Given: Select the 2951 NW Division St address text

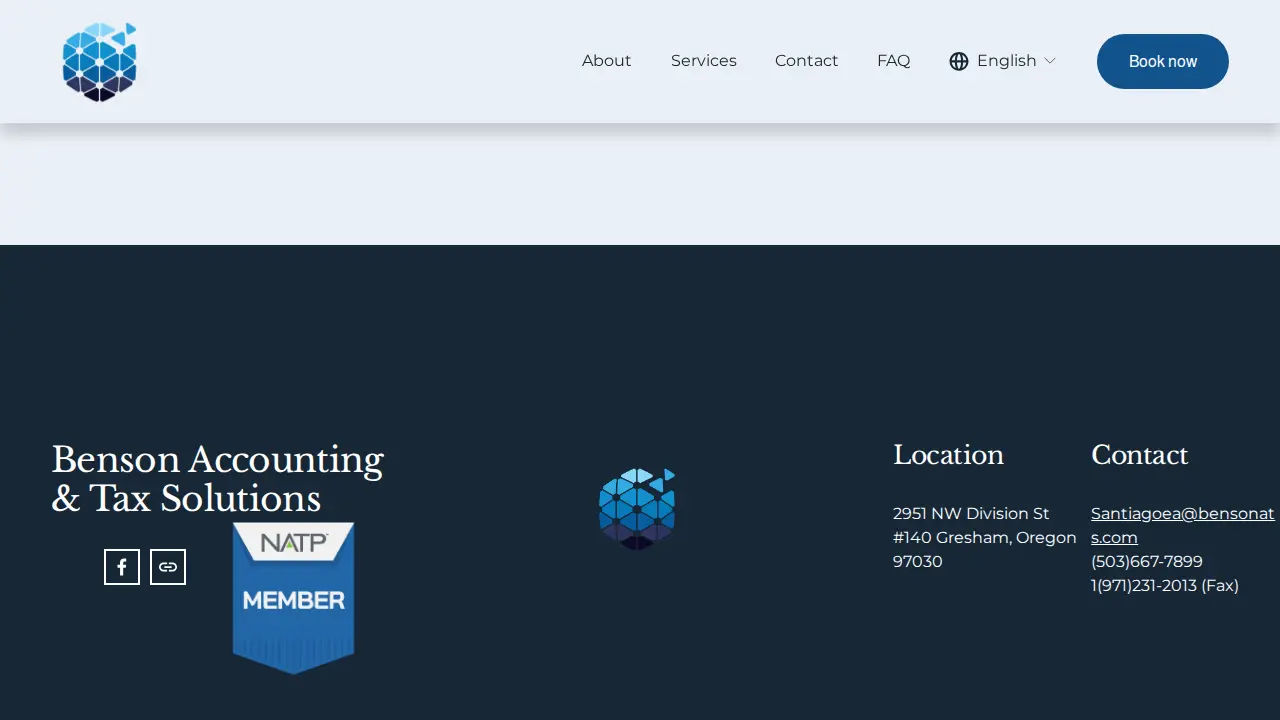Looking at the screenshot, I should (x=971, y=513).
